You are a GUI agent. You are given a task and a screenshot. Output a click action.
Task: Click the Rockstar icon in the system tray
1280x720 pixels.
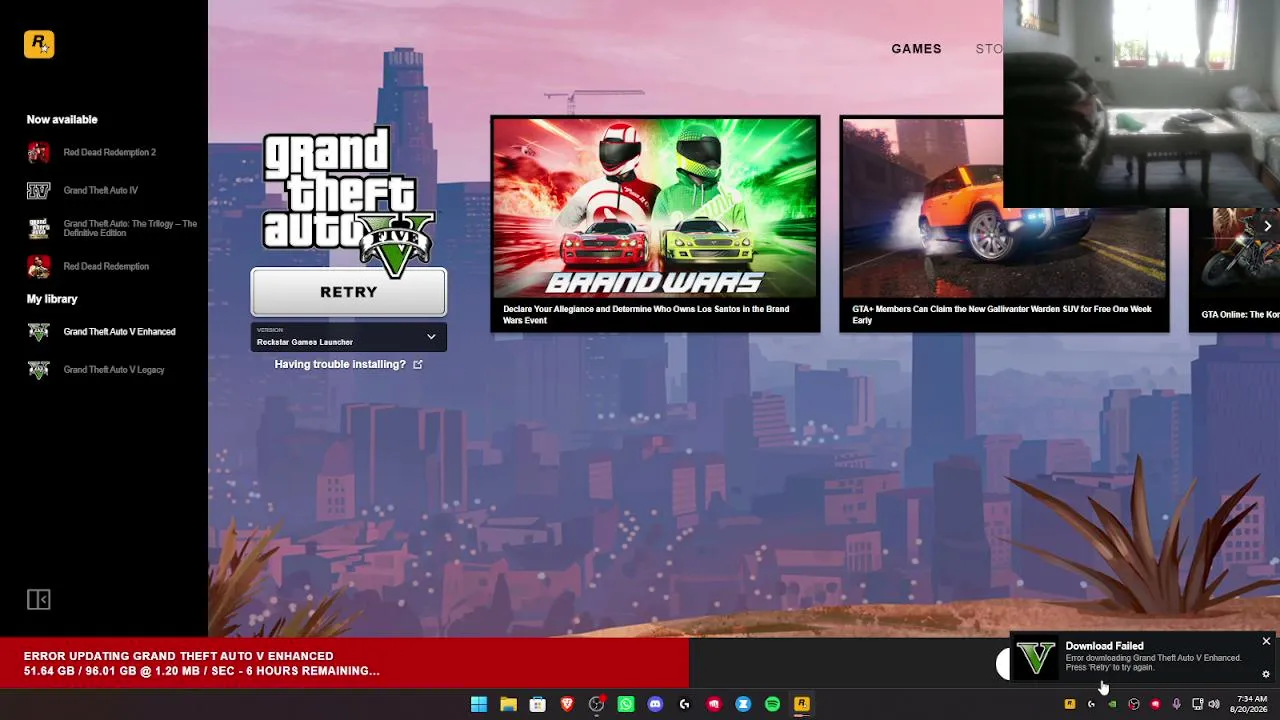[1070, 704]
